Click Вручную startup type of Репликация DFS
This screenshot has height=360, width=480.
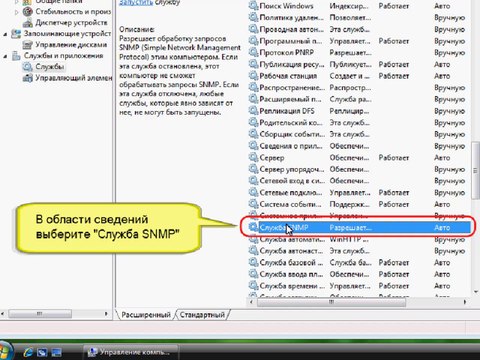pyautogui.click(x=449, y=111)
